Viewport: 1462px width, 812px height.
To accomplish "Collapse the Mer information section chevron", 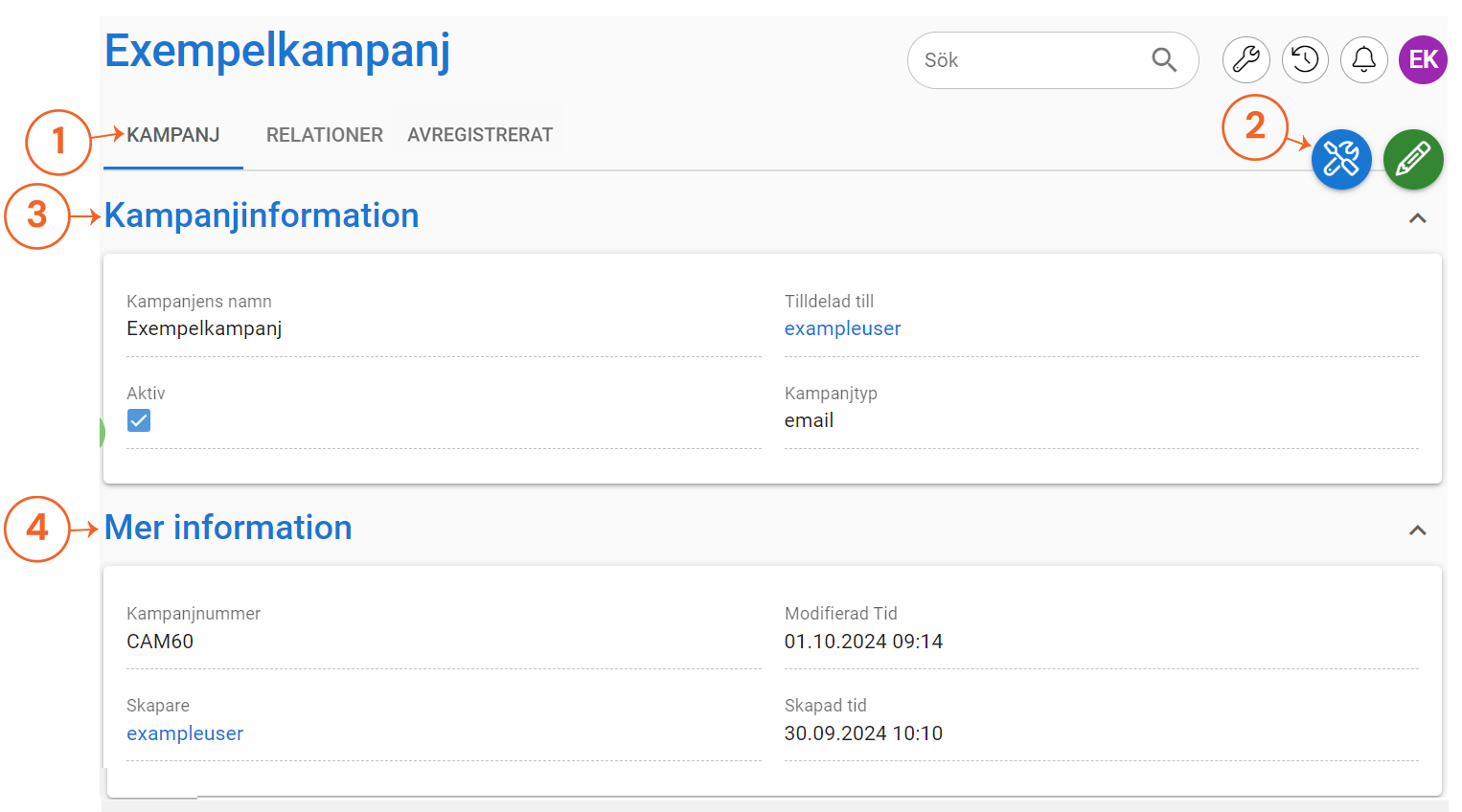I will pyautogui.click(x=1418, y=530).
